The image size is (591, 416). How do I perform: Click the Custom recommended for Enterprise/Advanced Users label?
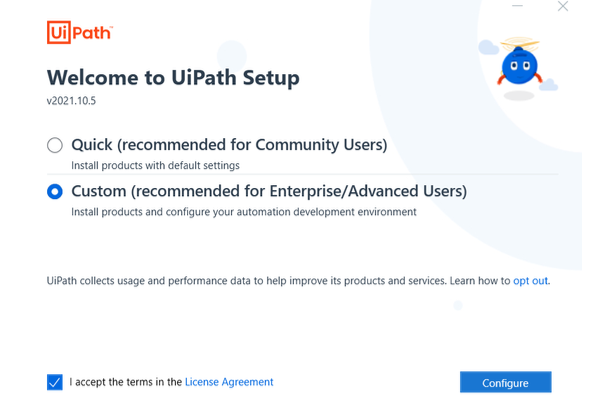point(269,191)
